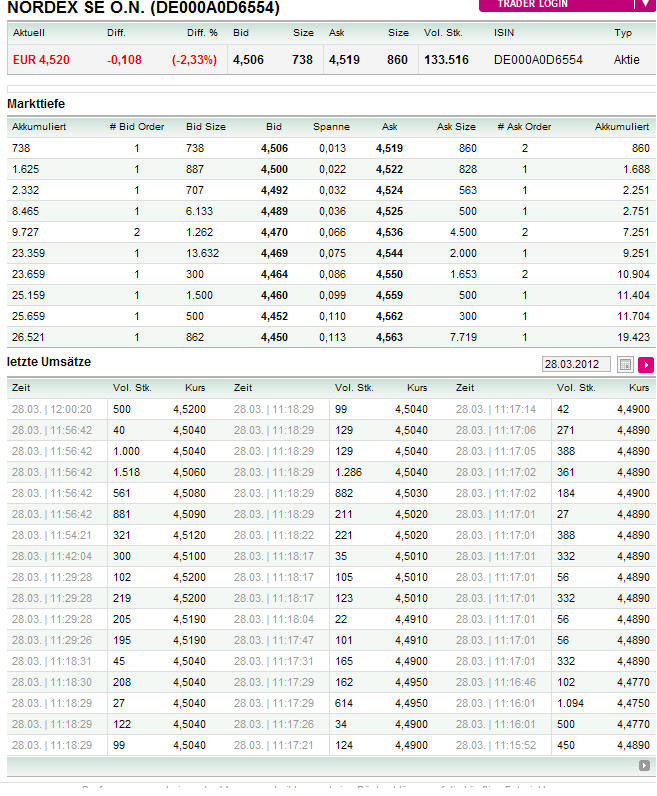This screenshot has height=796, width=657.
Task: Click the Ask Size column header
Action: click(x=456, y=127)
